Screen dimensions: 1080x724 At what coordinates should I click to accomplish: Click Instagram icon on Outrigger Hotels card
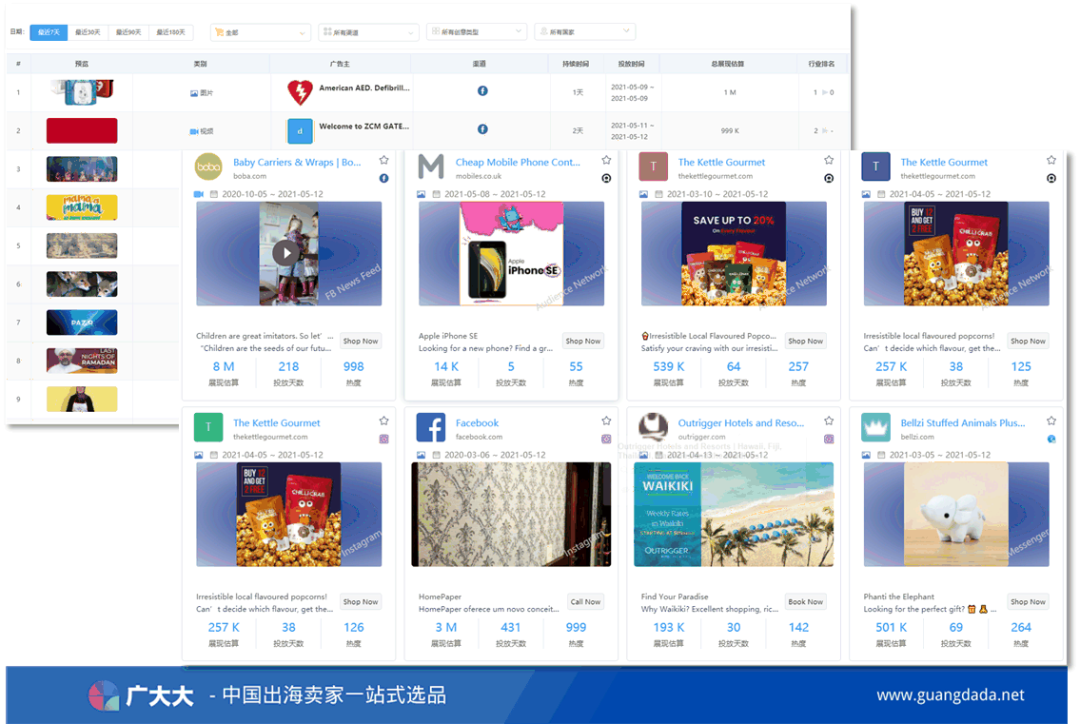click(829, 439)
